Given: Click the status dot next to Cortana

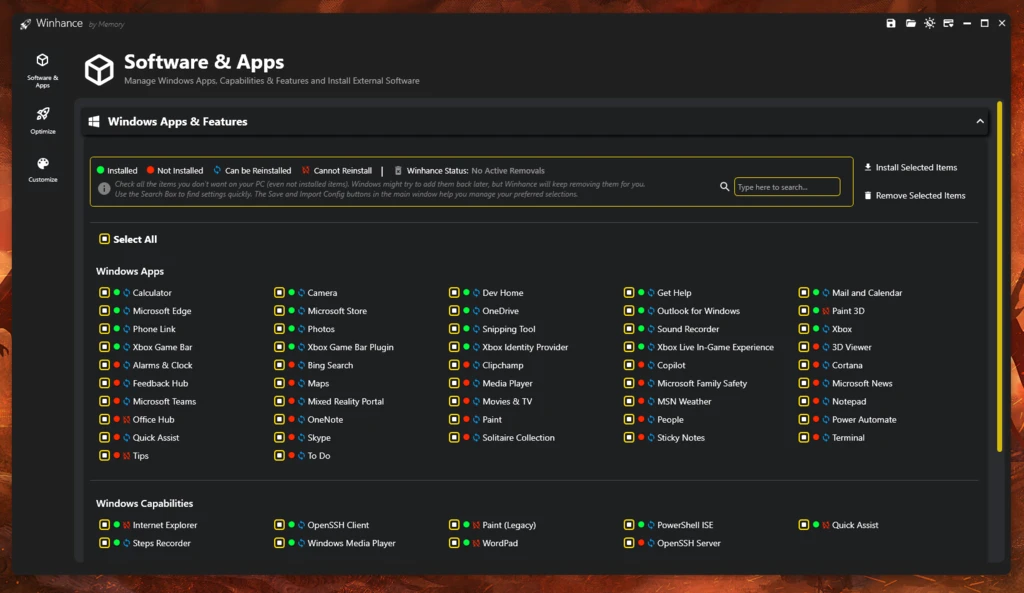Looking at the screenshot, I should coord(816,365).
